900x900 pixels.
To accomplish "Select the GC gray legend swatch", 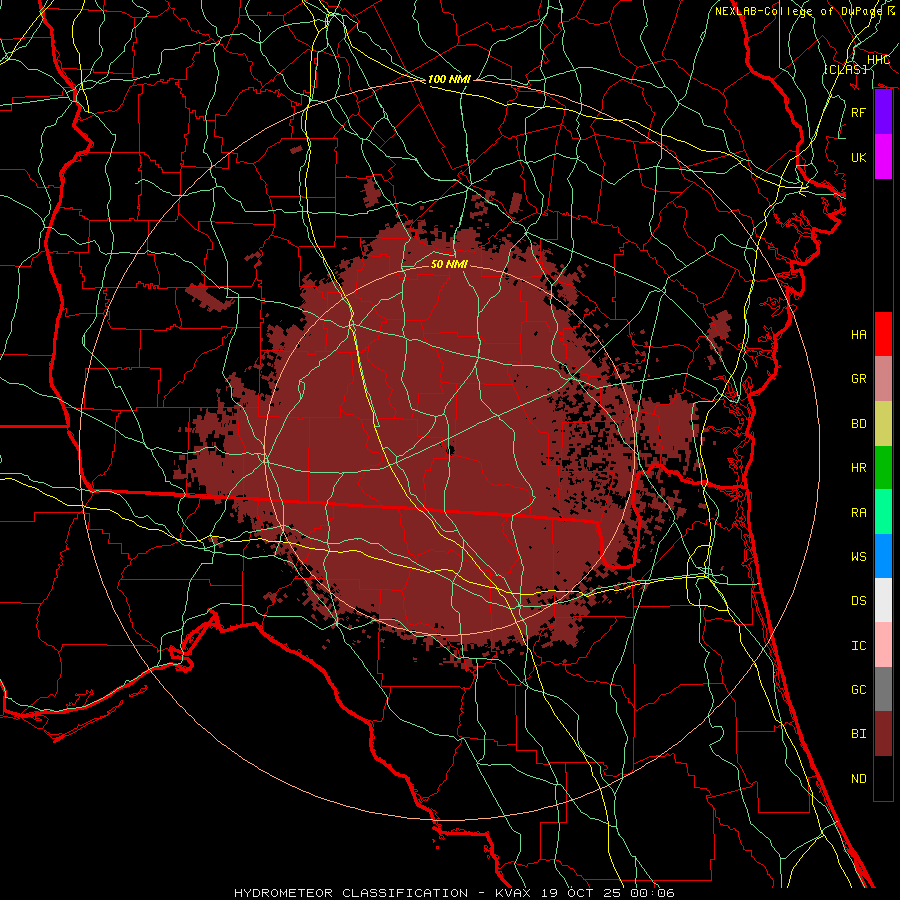I will [883, 689].
